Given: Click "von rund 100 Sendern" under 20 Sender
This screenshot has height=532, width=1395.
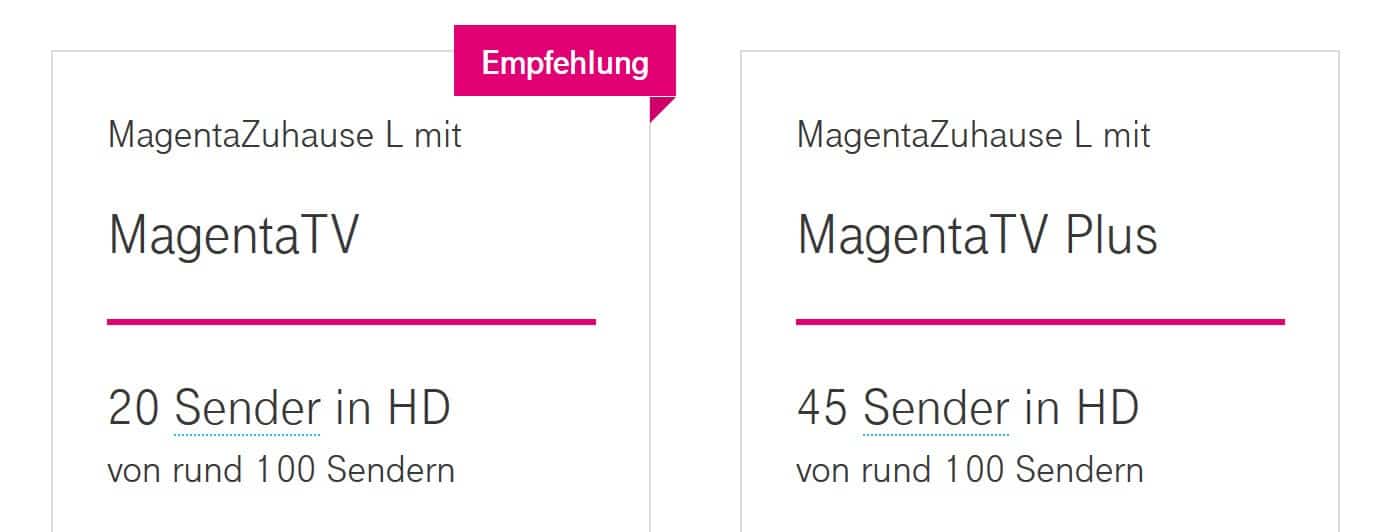Looking at the screenshot, I should (281, 469).
